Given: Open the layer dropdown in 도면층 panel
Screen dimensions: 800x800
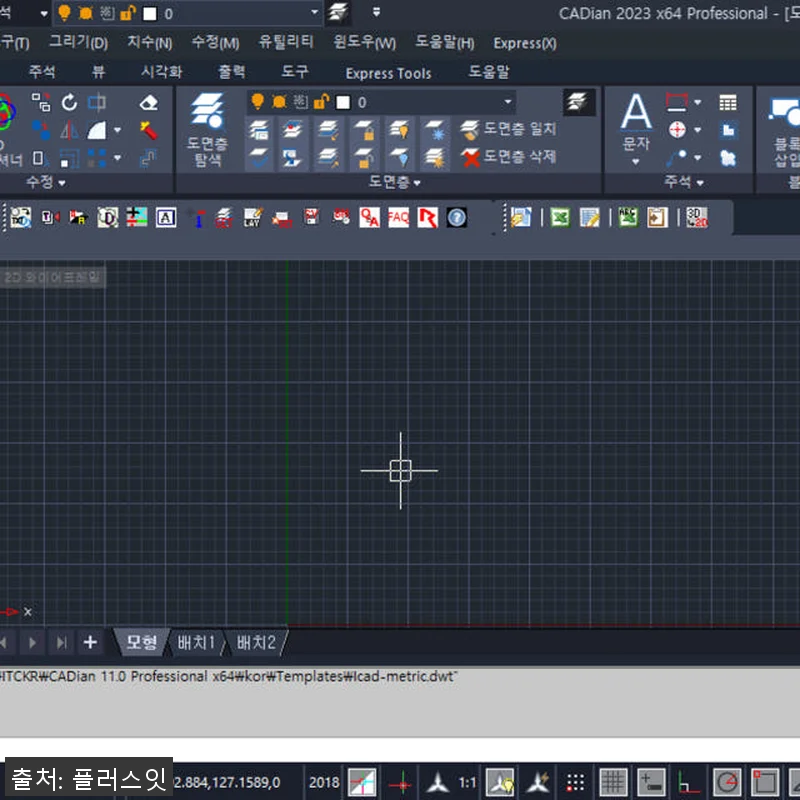Looking at the screenshot, I should [x=508, y=102].
